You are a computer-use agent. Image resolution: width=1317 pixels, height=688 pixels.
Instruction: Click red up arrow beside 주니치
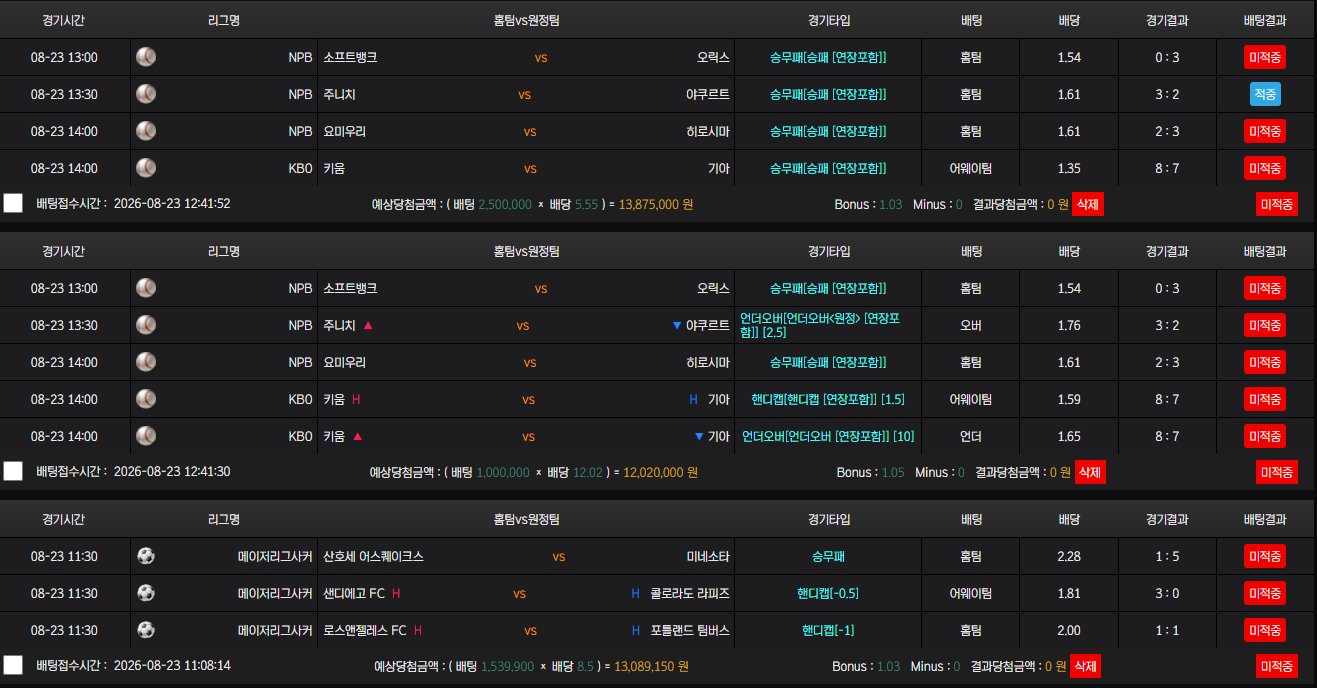(368, 325)
